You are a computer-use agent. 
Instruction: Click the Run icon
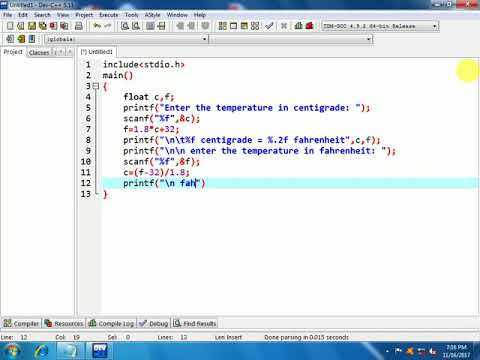pyautogui.click(x=233, y=26)
